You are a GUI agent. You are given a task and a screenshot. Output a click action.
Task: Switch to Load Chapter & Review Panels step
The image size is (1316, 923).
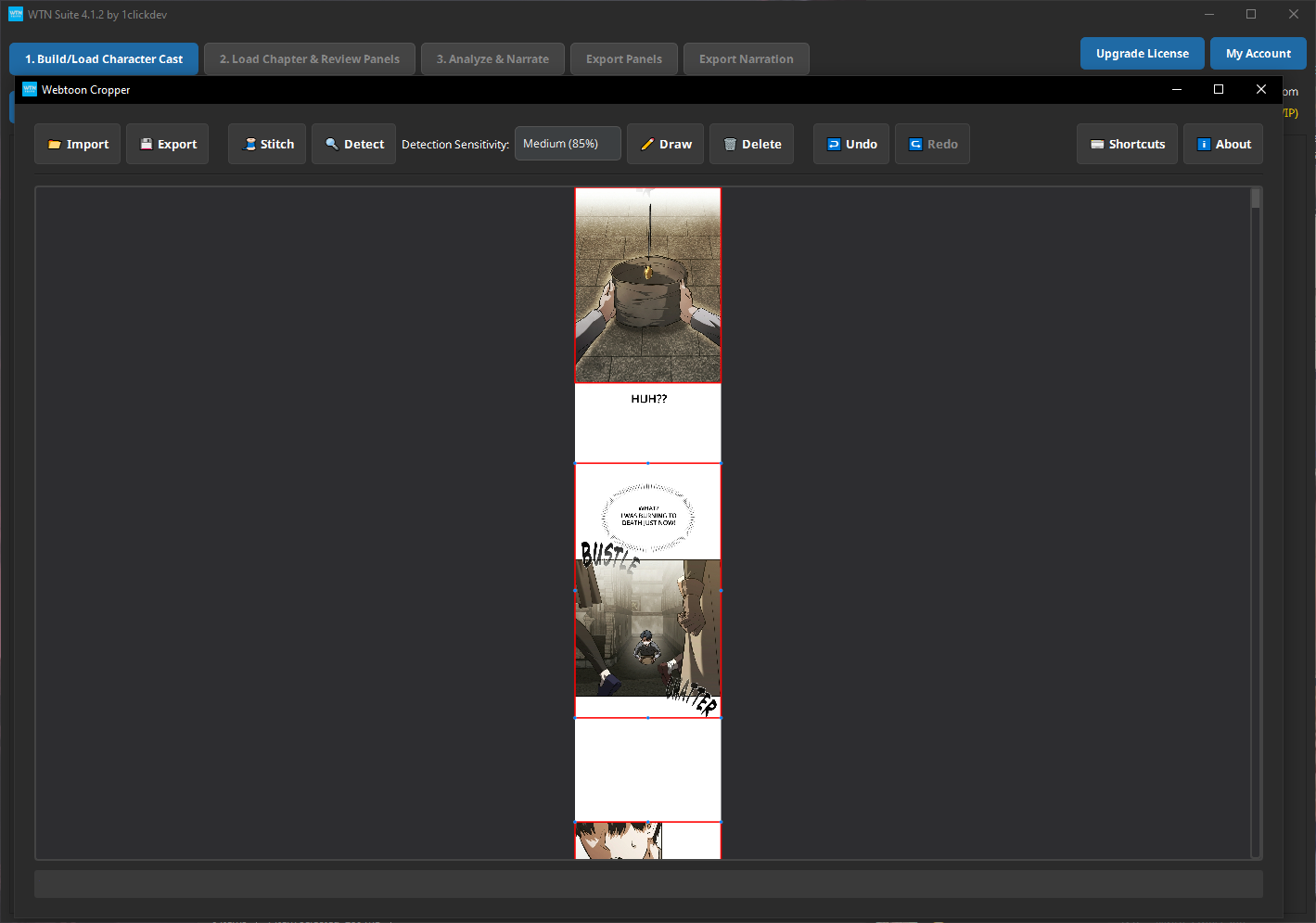click(x=309, y=58)
